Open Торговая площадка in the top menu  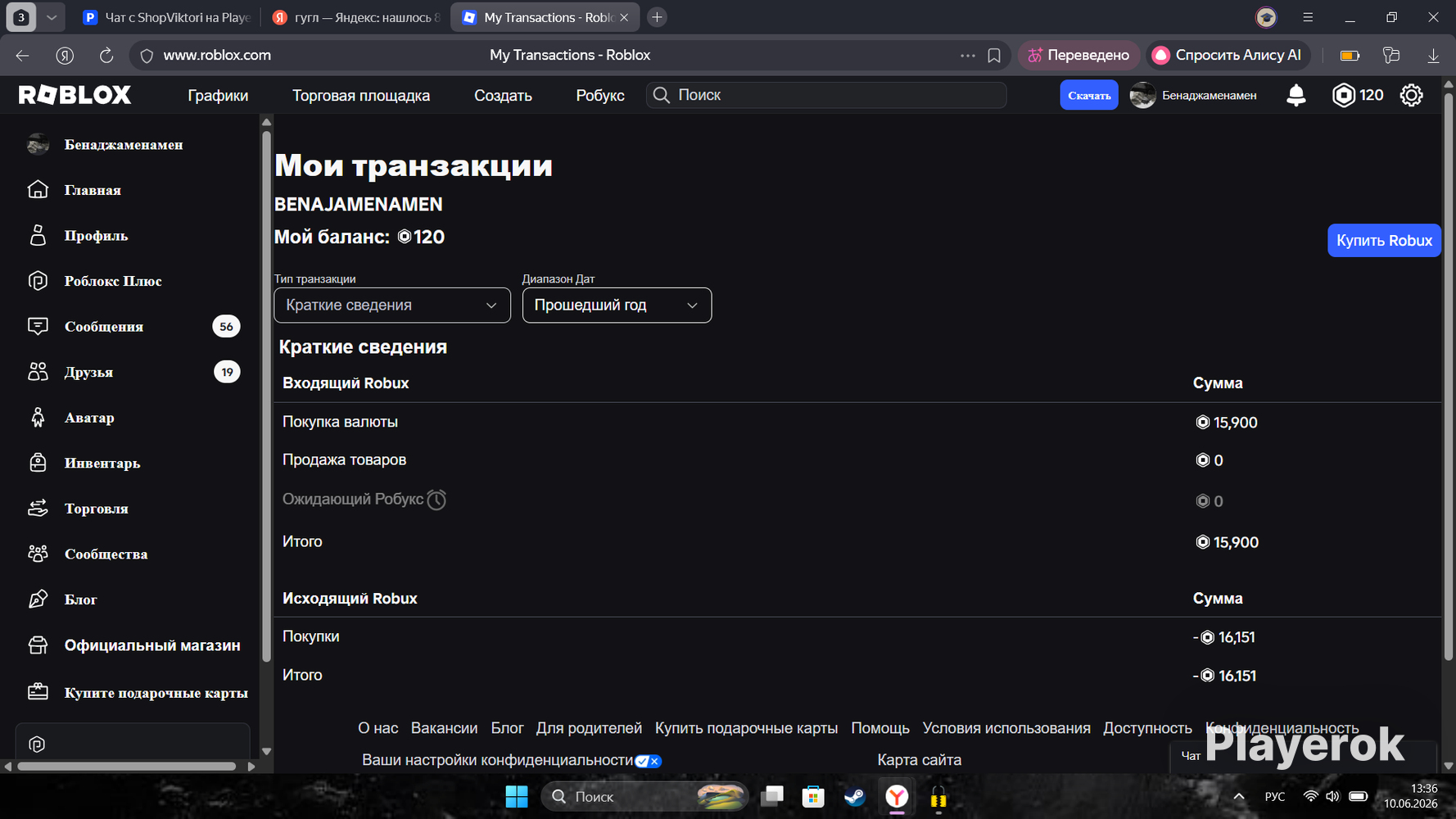tap(361, 95)
